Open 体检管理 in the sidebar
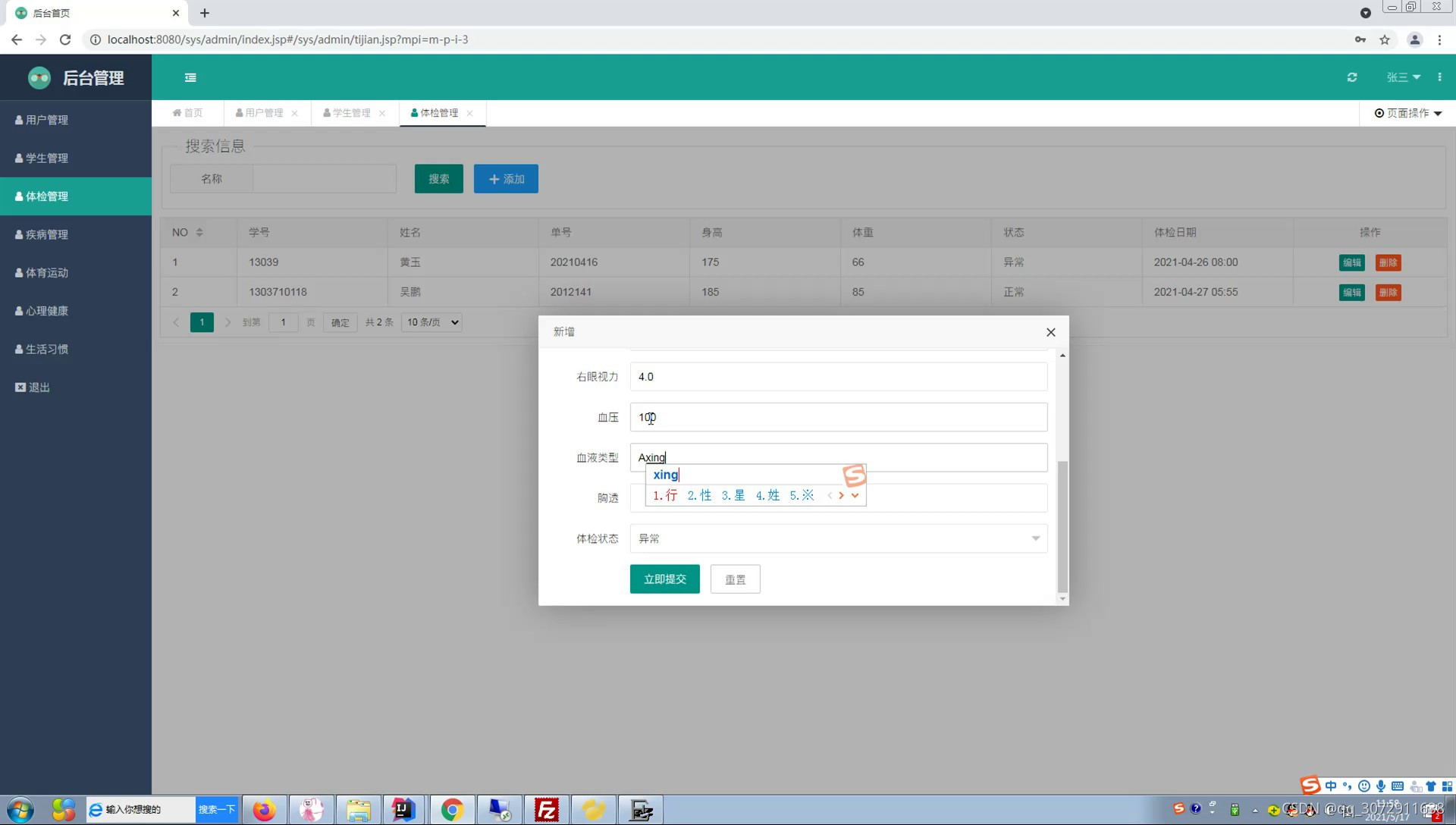 (76, 196)
